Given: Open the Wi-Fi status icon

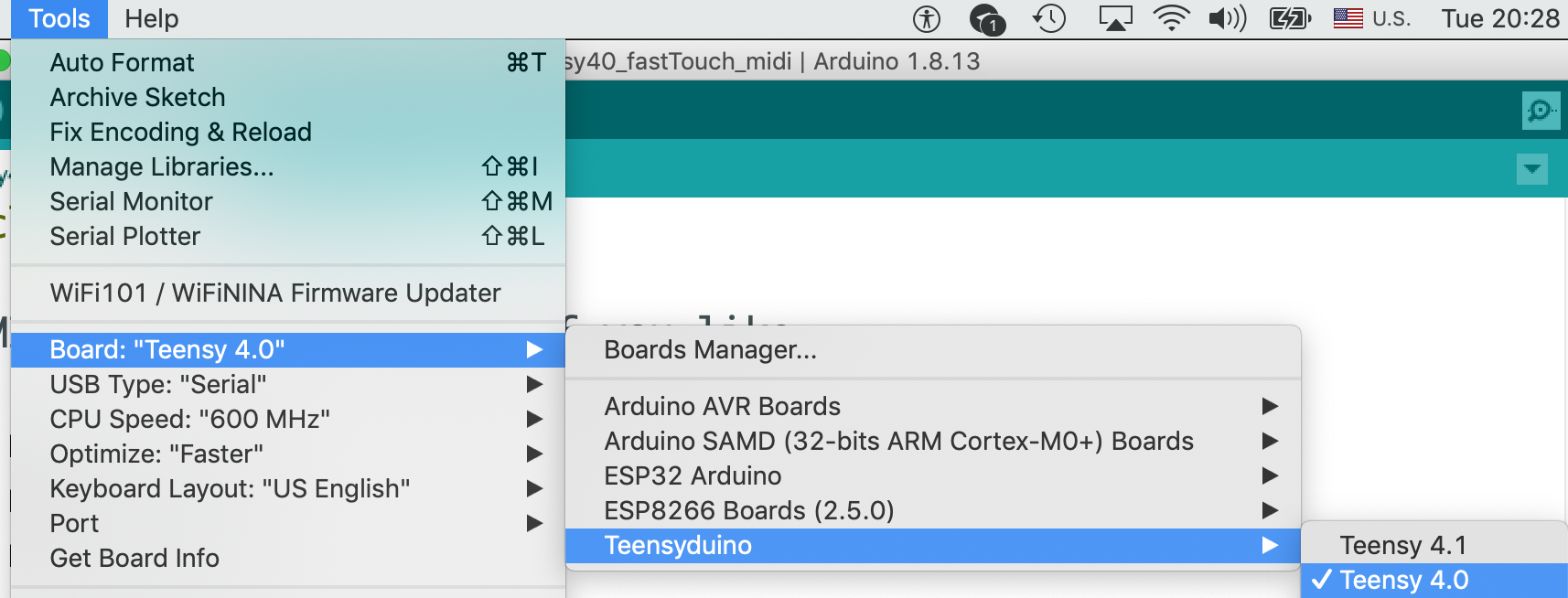Looking at the screenshot, I should (1171, 18).
